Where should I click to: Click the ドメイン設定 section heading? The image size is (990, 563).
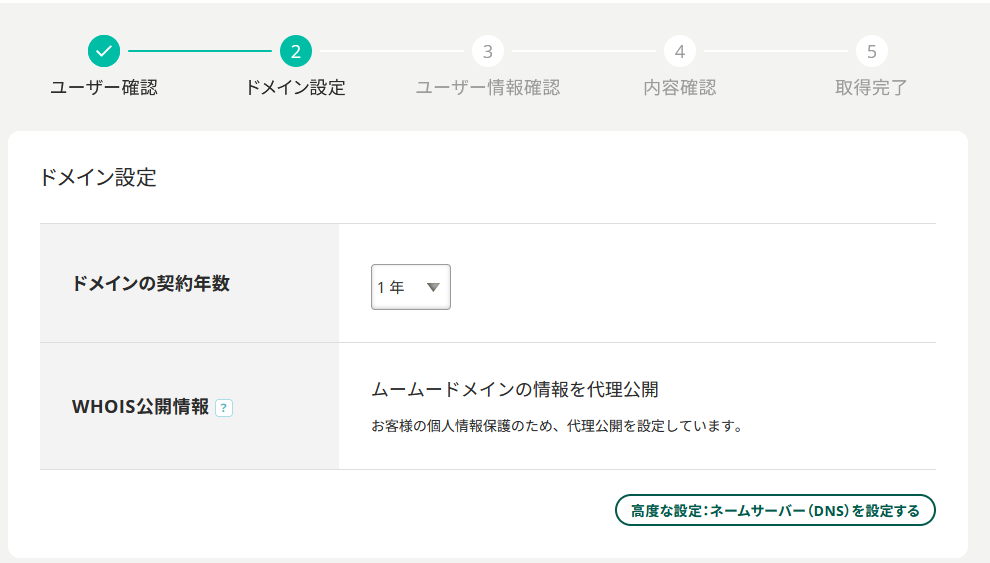[x=98, y=177]
